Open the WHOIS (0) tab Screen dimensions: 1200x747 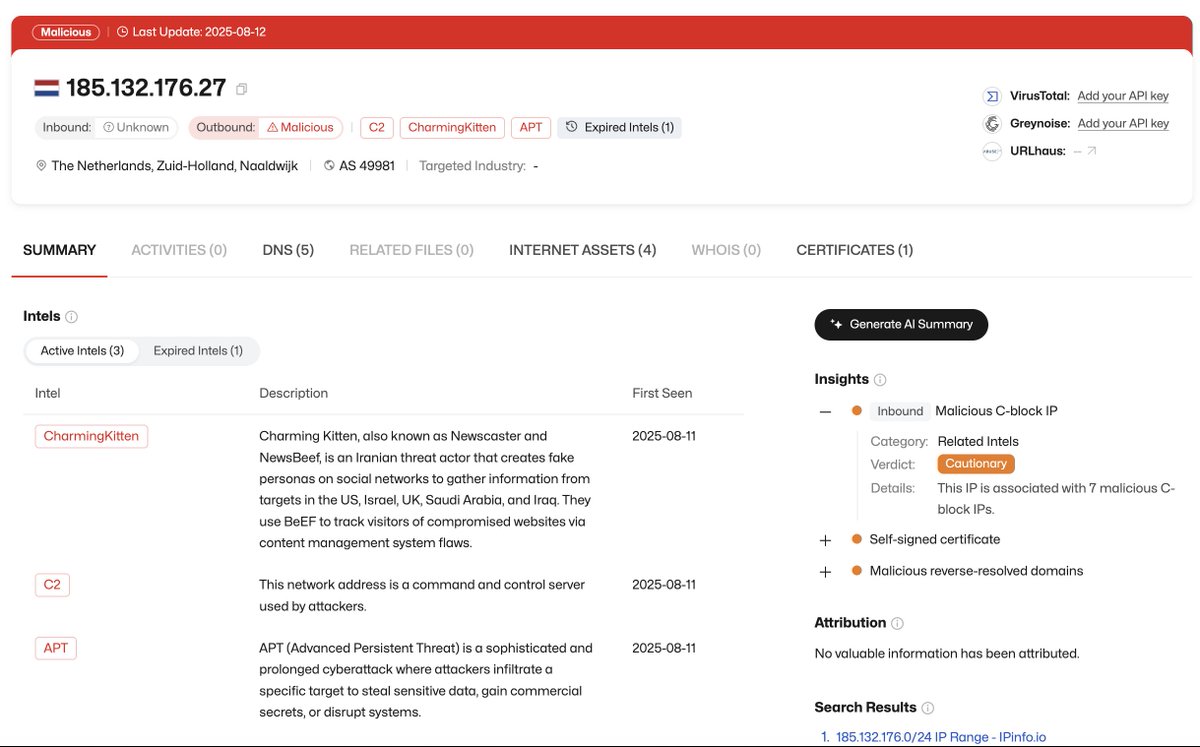tap(726, 250)
